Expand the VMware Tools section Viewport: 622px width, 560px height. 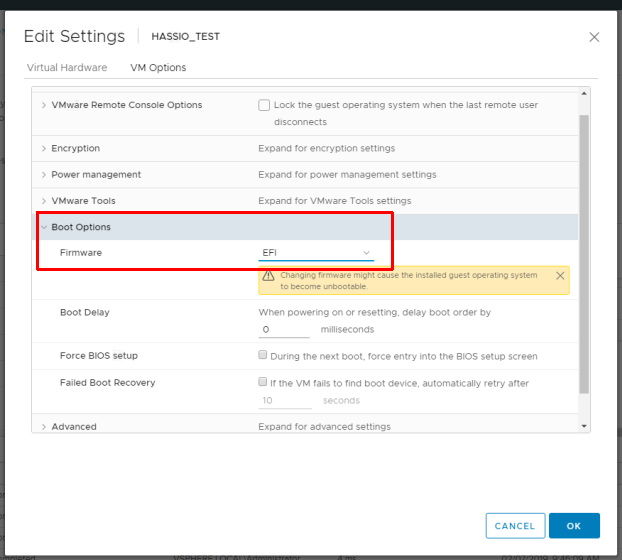[x=44, y=201]
